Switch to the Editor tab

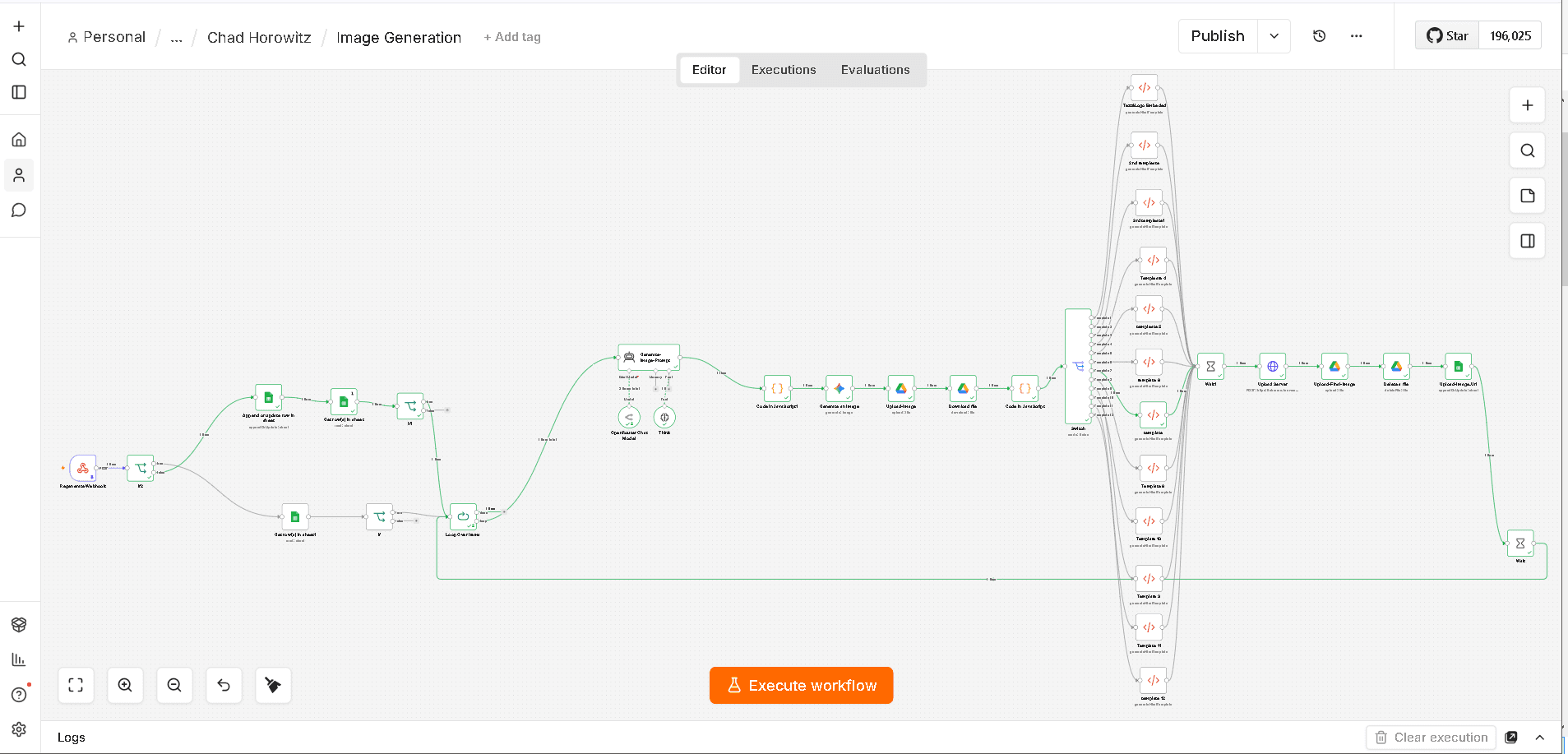[709, 70]
